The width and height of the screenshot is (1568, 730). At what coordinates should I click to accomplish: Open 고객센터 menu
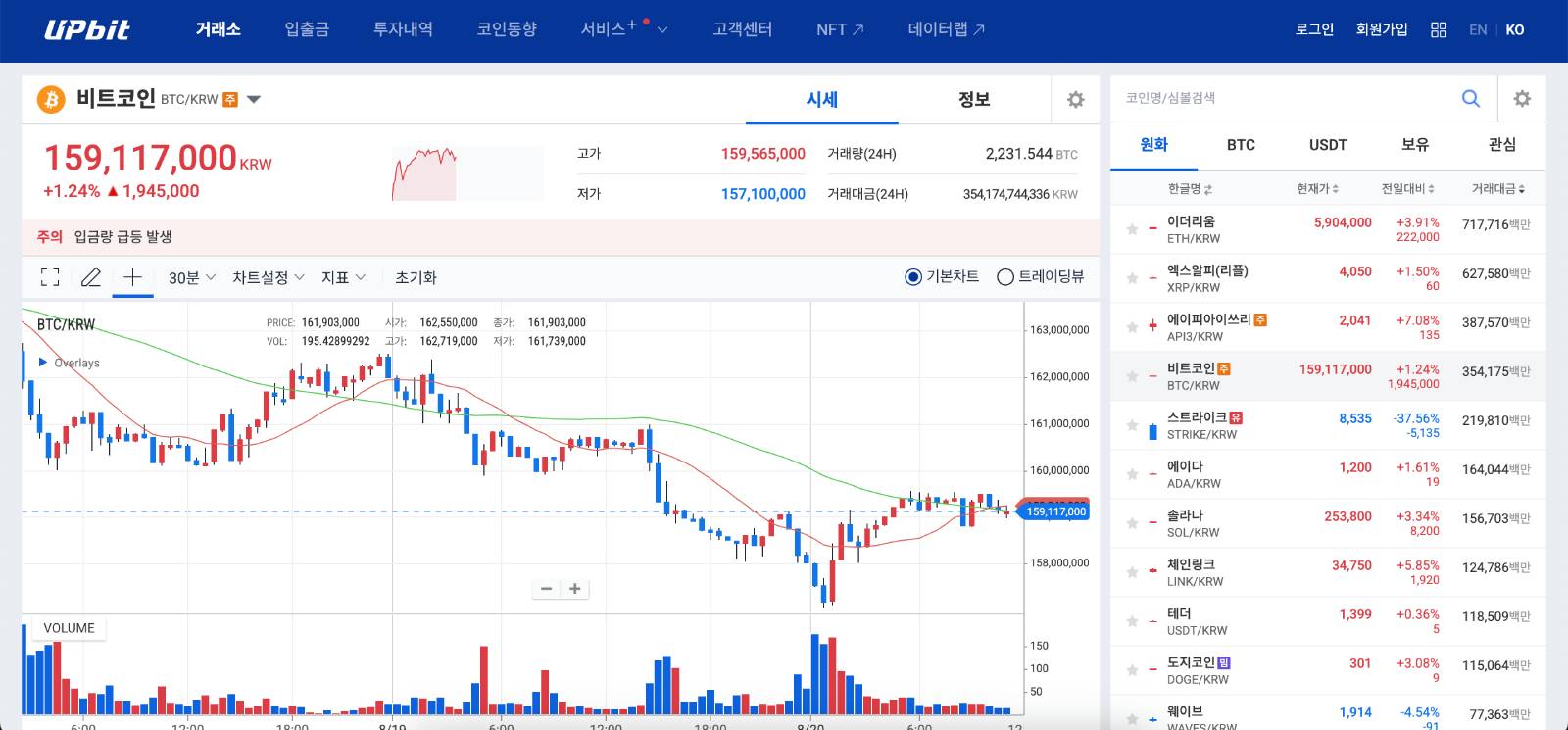[742, 29]
